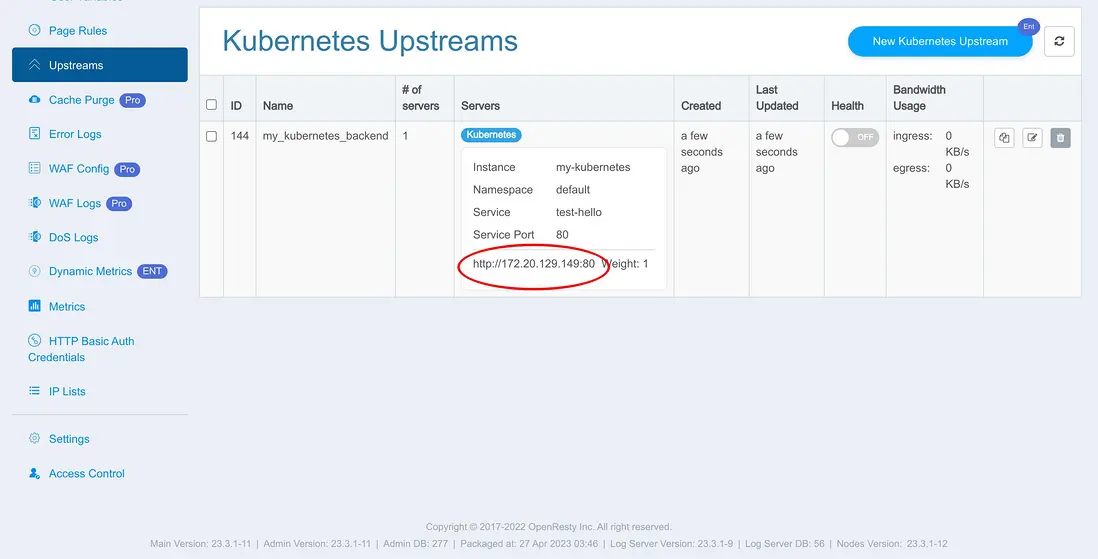Navigate to WAF Config
Image resolution: width=1098 pixels, height=559 pixels.
[79, 168]
